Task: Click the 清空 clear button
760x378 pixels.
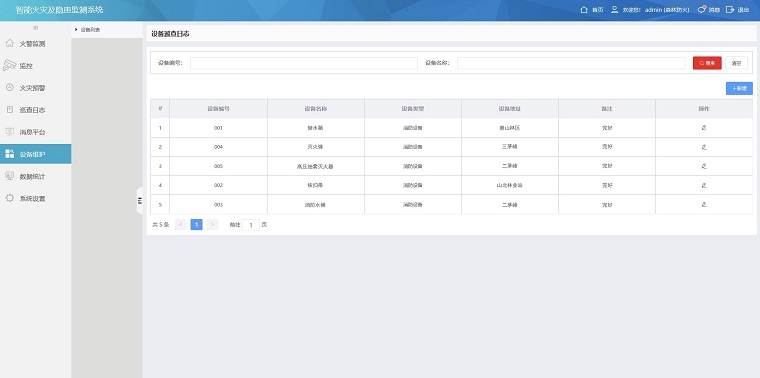Action: 736,63
